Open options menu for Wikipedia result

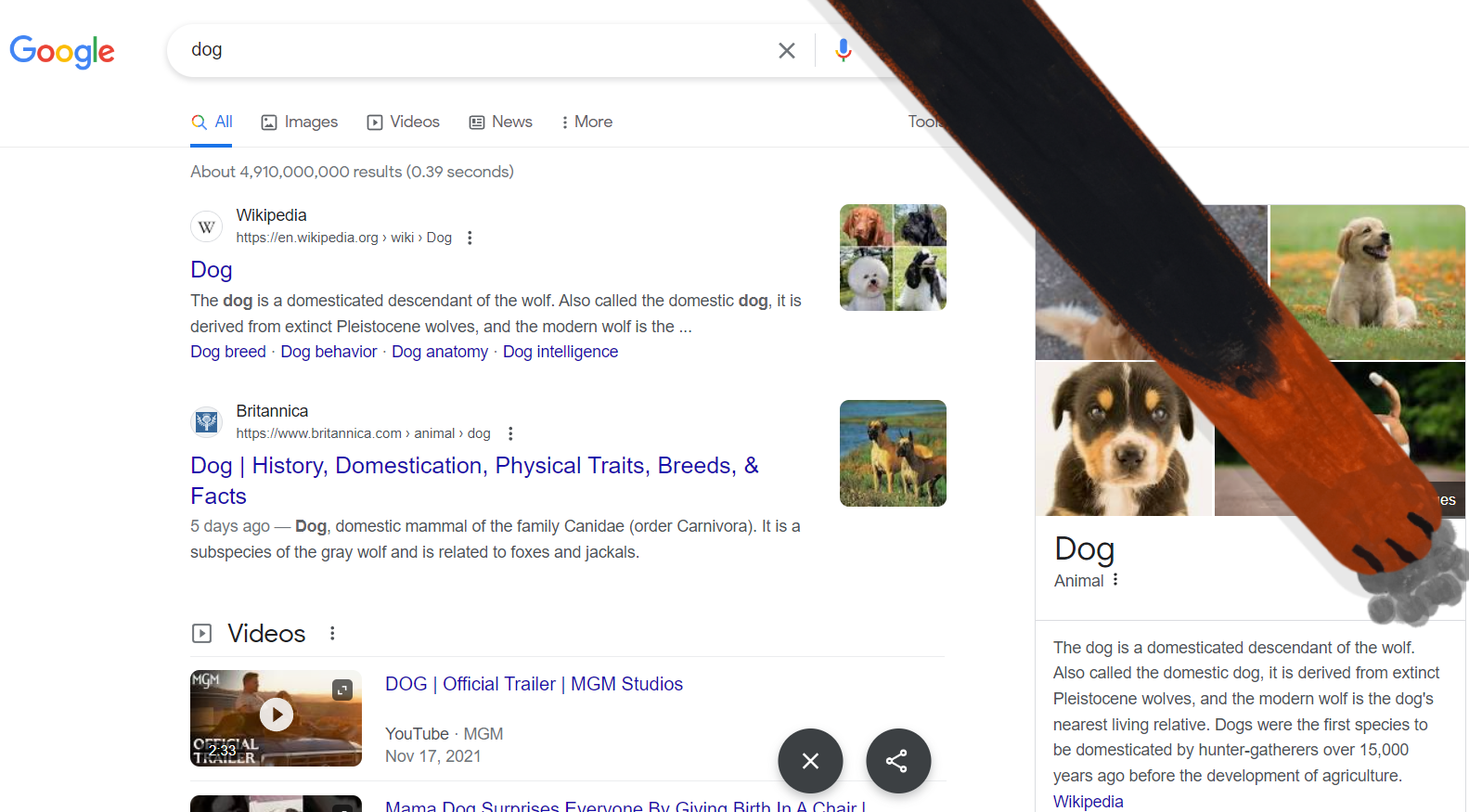tap(470, 238)
